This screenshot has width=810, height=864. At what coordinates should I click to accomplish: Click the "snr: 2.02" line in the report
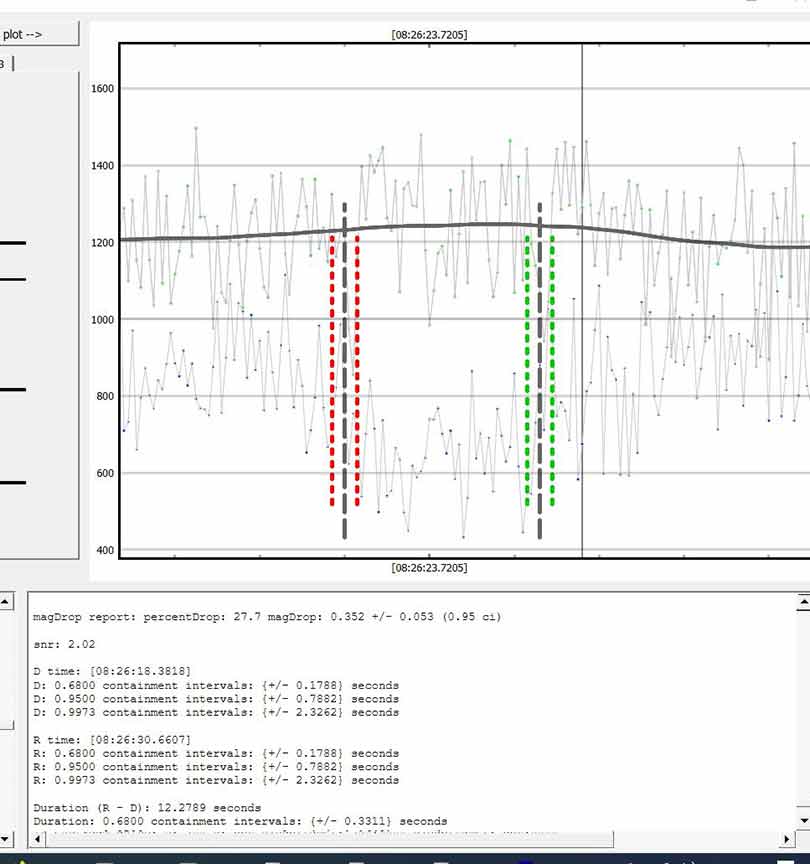tap(64, 644)
